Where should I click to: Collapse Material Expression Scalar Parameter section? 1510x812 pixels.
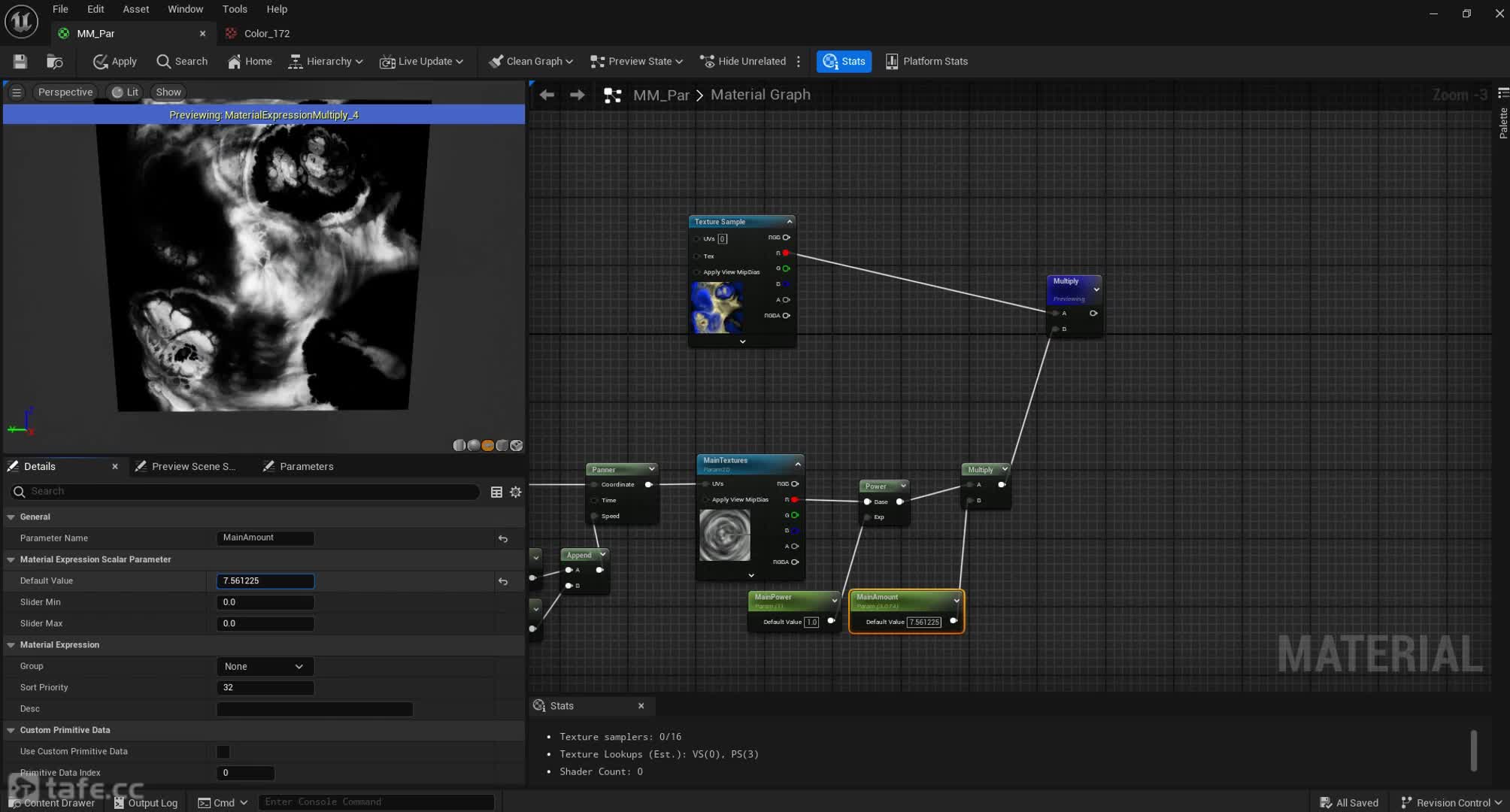click(x=11, y=559)
